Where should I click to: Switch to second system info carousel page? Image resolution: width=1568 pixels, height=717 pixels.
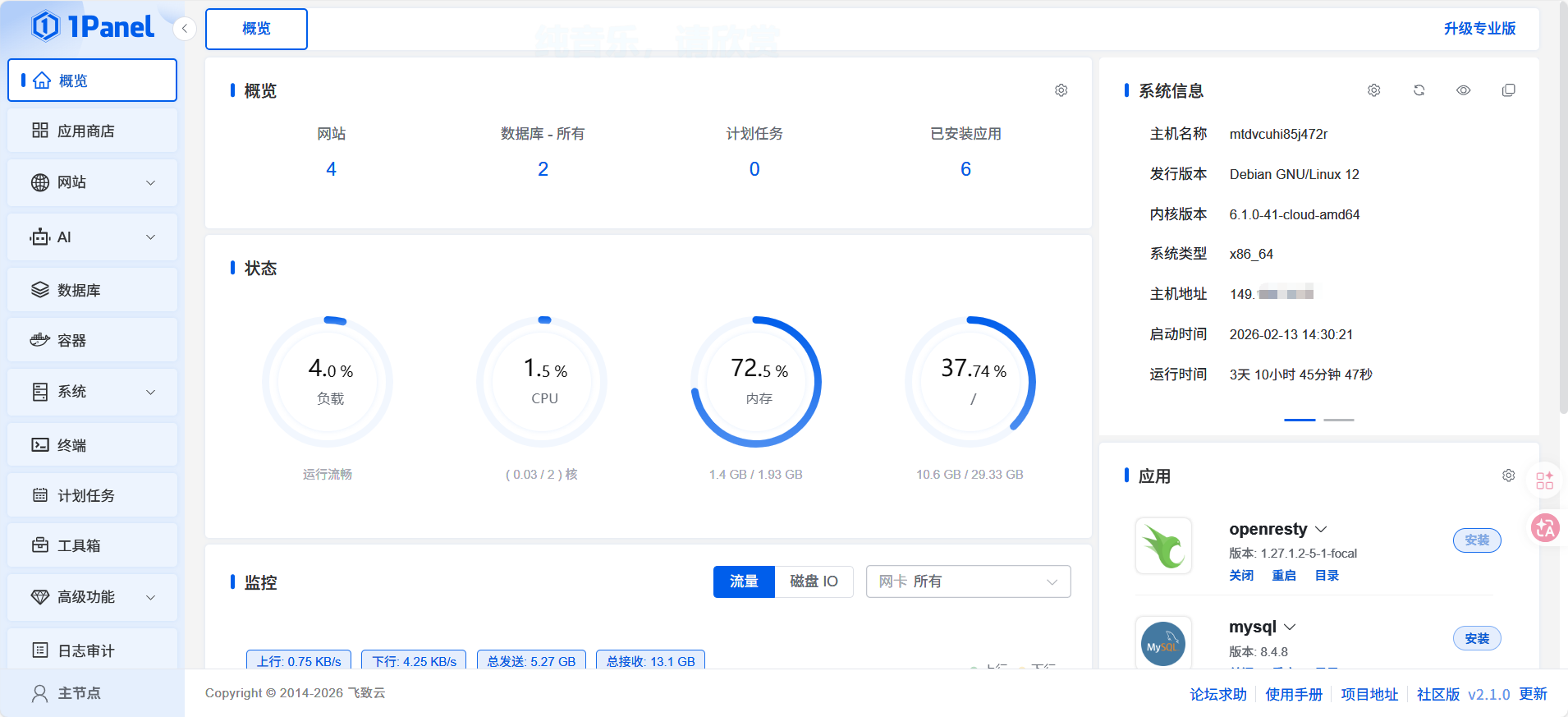1339,420
